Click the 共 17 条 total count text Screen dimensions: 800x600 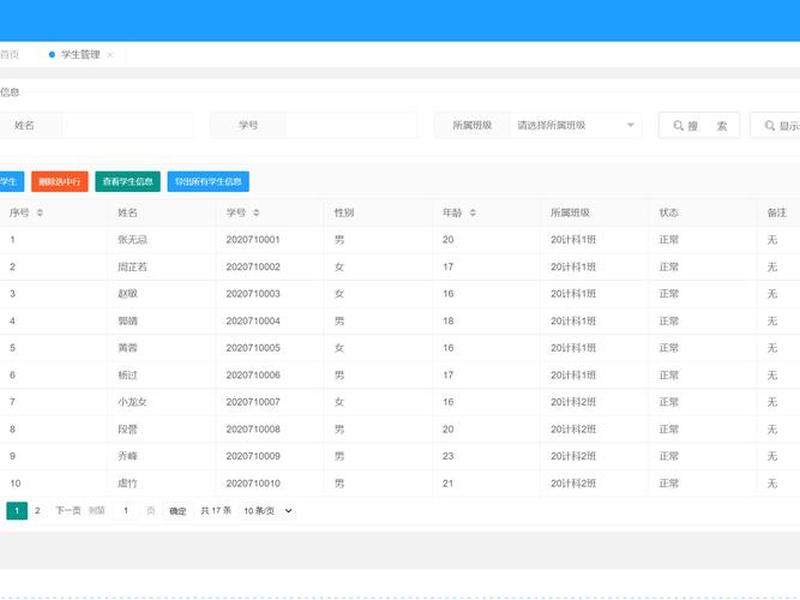tap(216, 510)
